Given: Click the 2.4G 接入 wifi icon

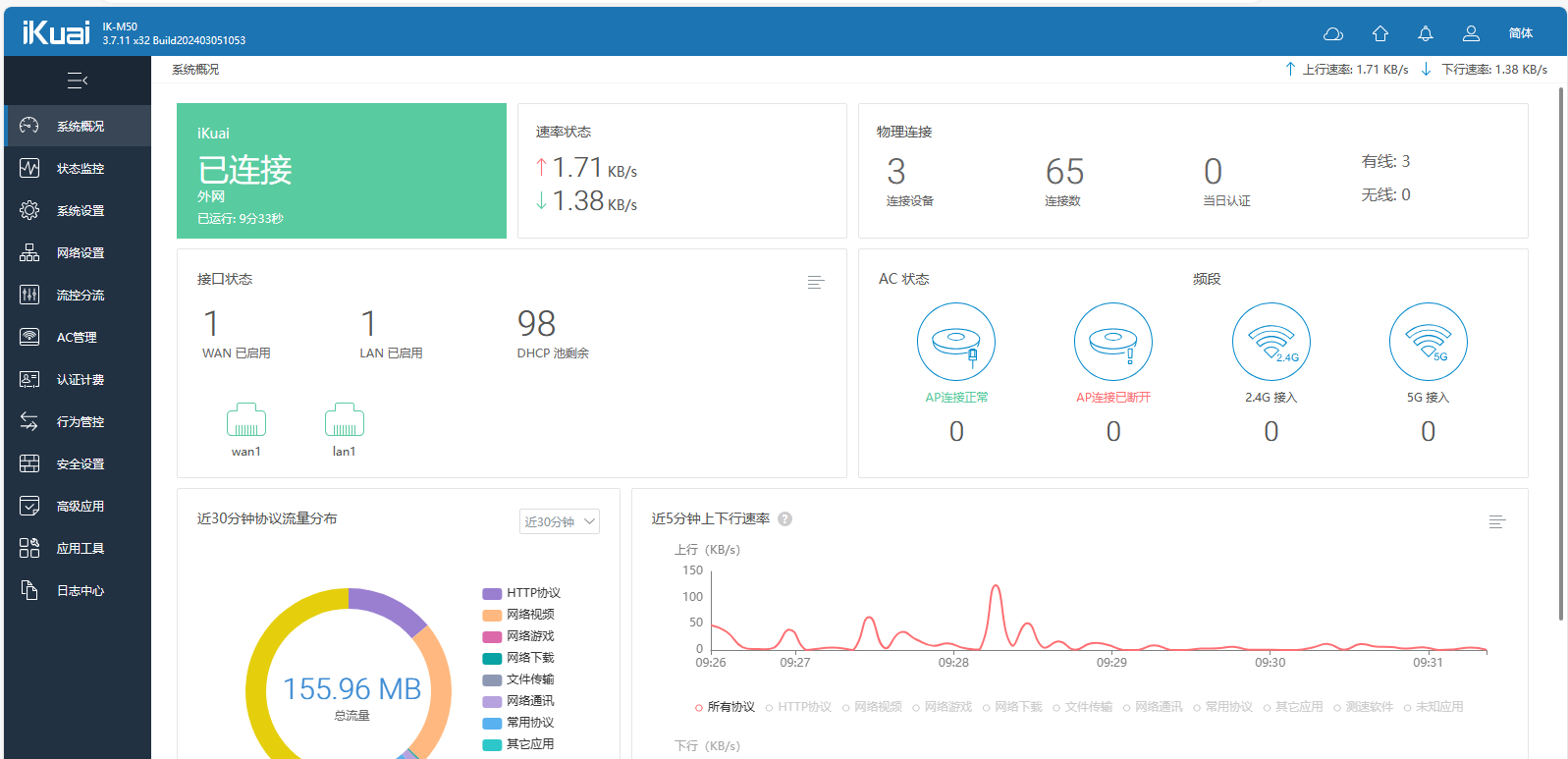Looking at the screenshot, I should tap(1271, 342).
